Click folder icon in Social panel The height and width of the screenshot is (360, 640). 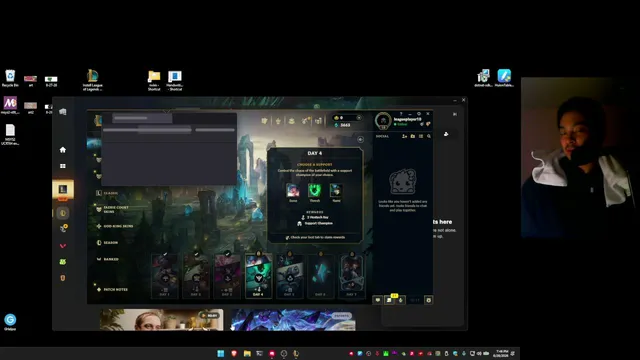coord(413,136)
